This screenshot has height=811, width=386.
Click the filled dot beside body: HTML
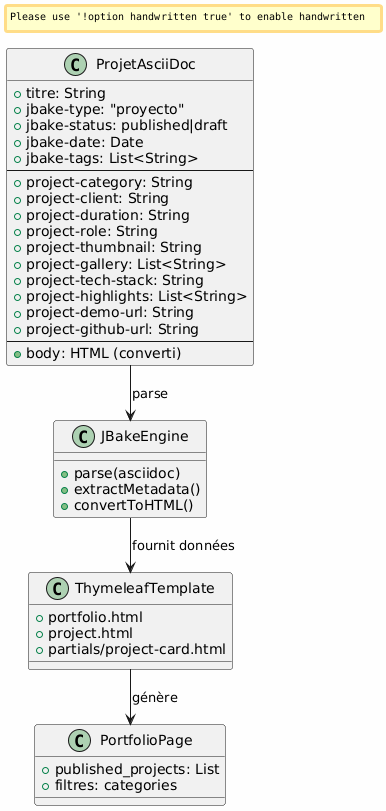(17, 354)
